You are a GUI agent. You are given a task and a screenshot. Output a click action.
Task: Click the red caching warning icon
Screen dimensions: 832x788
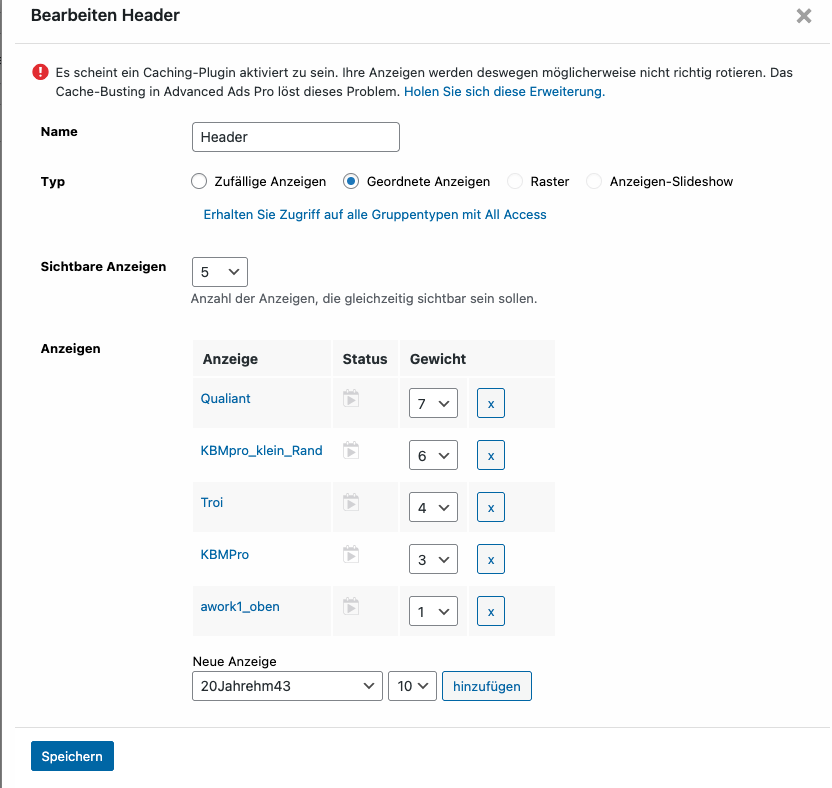[40, 72]
